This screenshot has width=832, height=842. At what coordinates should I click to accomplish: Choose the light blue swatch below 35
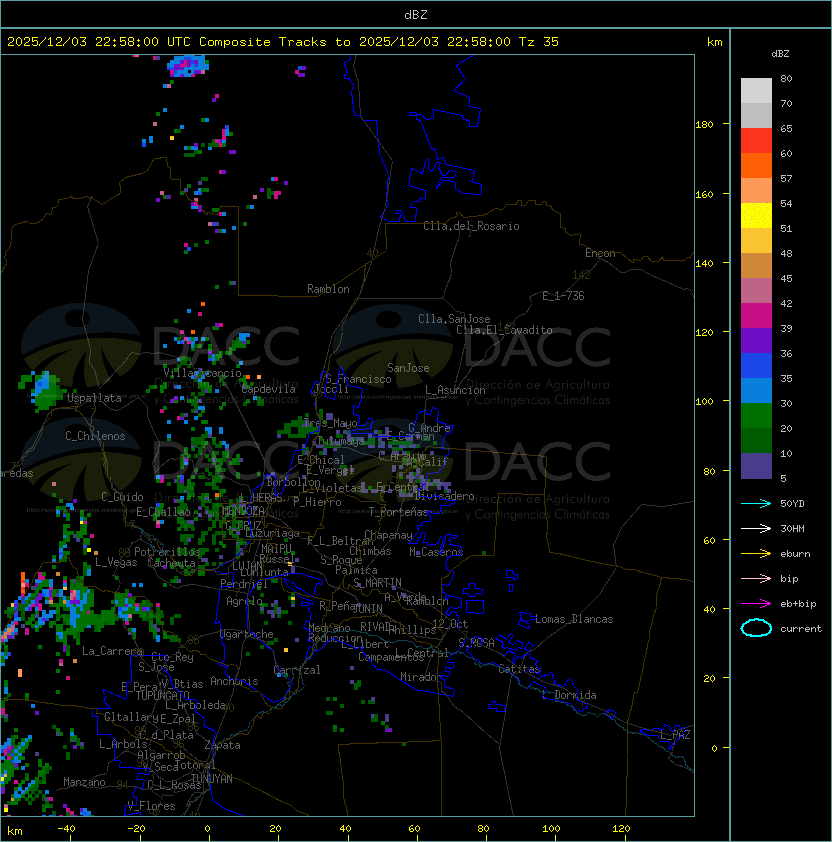[756, 391]
